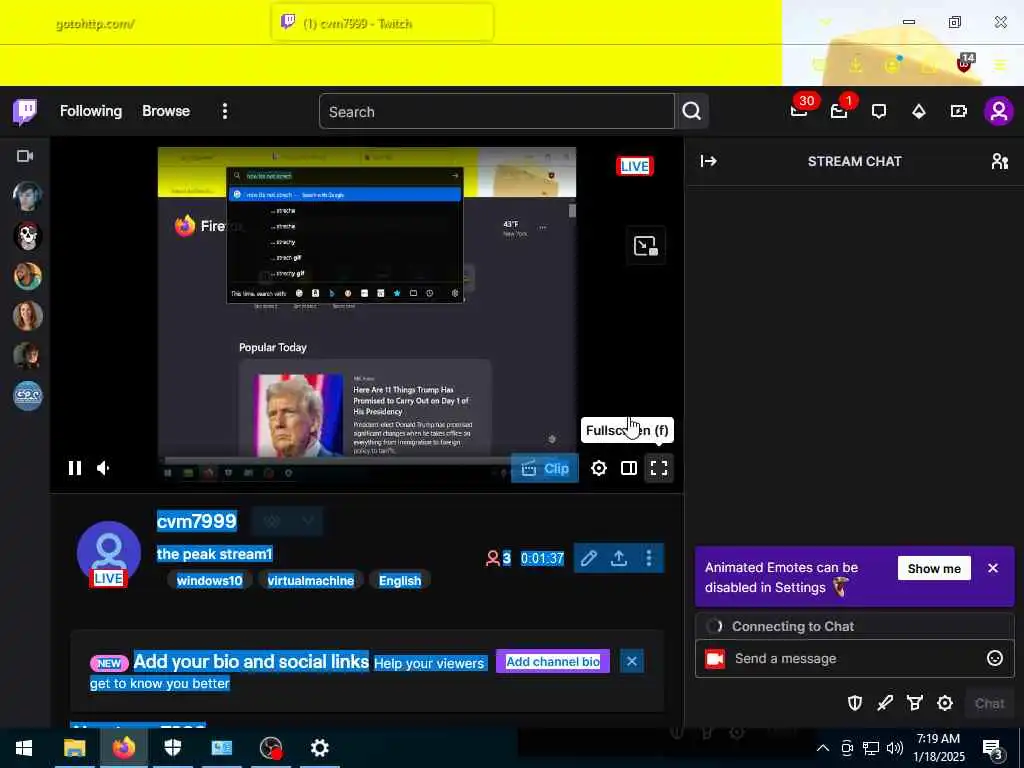Open the Settings gear in the taskbar

pos(319,748)
